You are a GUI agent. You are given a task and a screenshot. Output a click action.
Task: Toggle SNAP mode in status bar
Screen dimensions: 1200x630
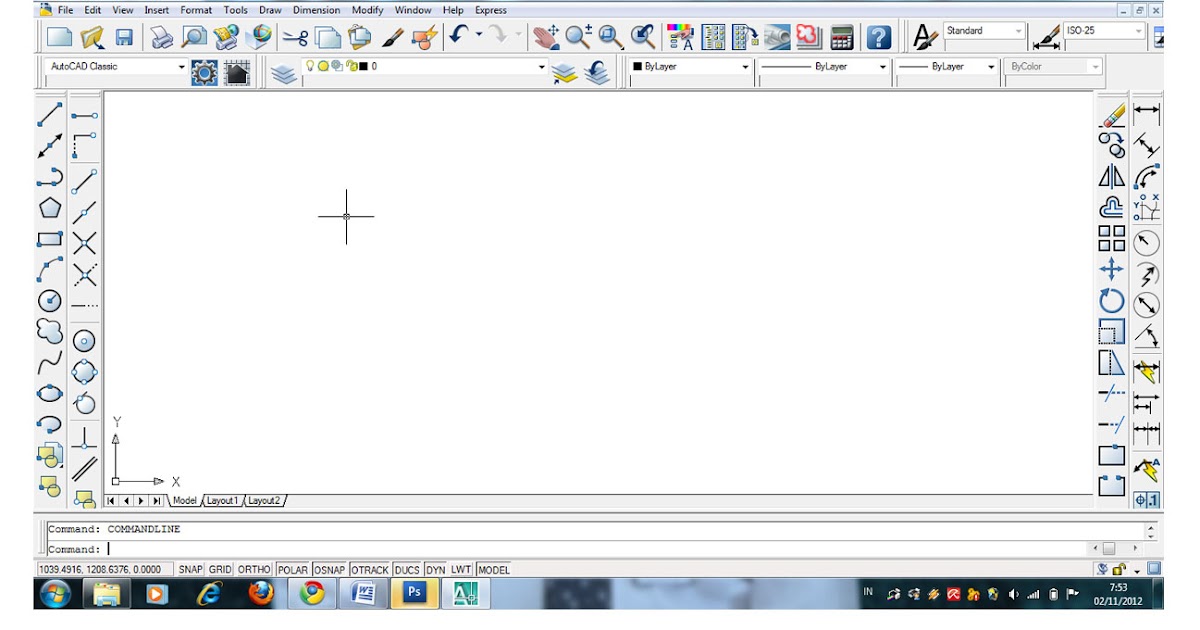point(191,569)
